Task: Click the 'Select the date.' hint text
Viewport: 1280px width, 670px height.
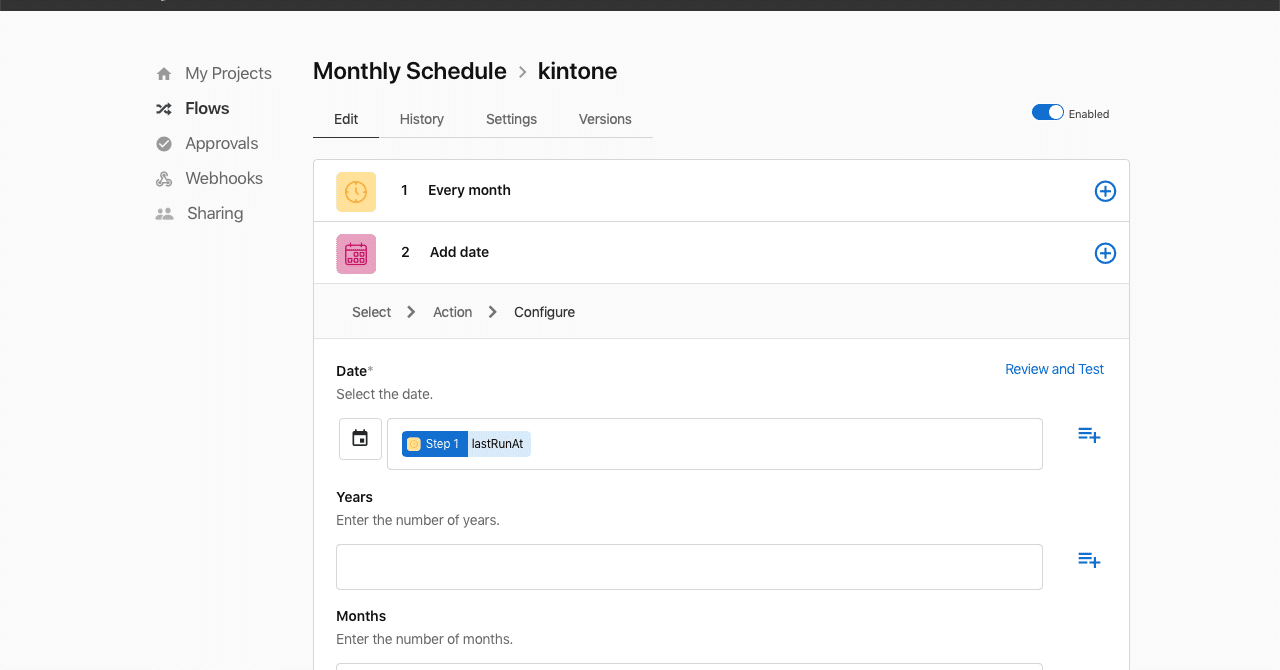Action: tap(384, 394)
